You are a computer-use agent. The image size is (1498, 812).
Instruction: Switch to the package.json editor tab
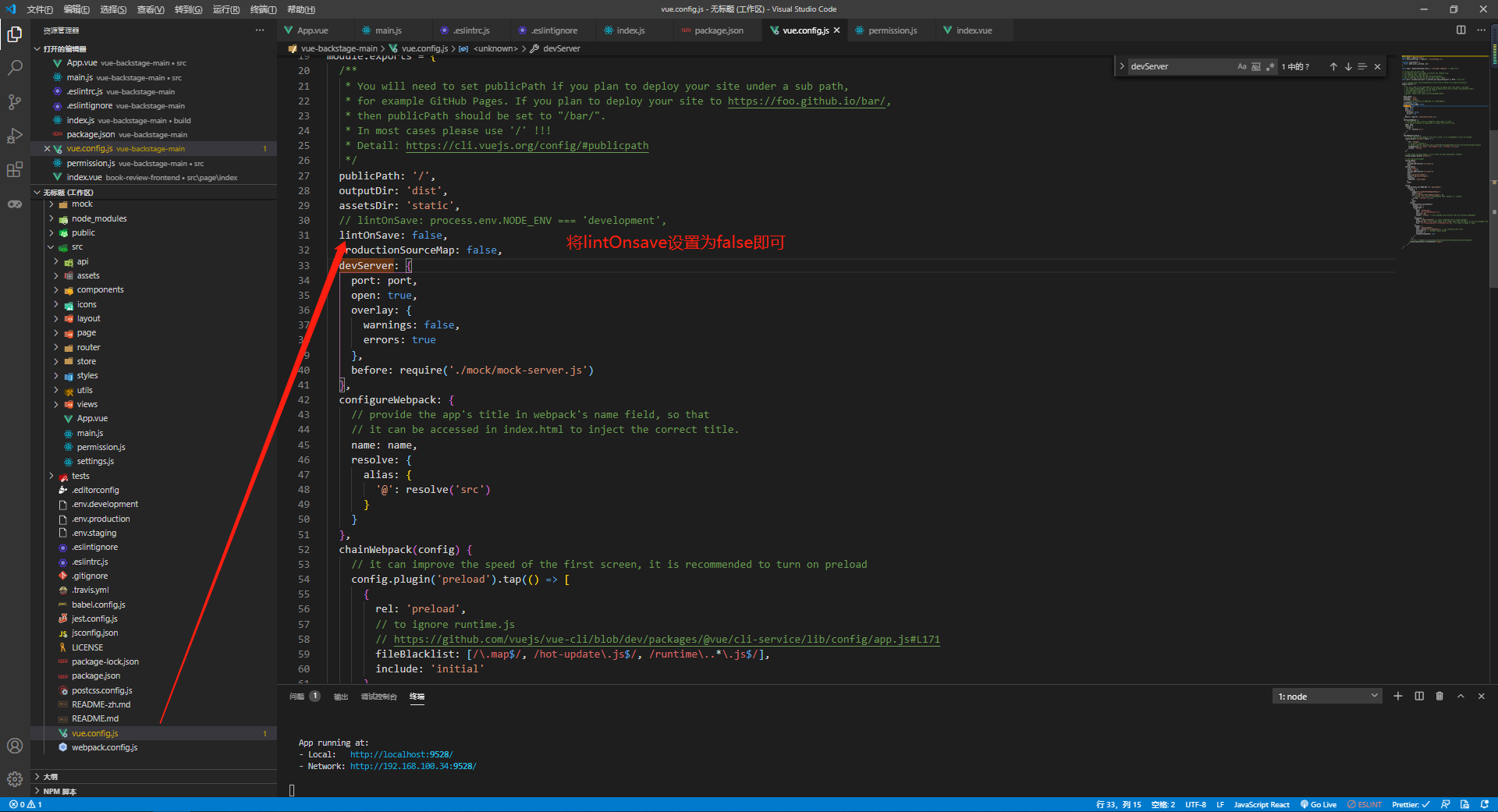click(718, 30)
